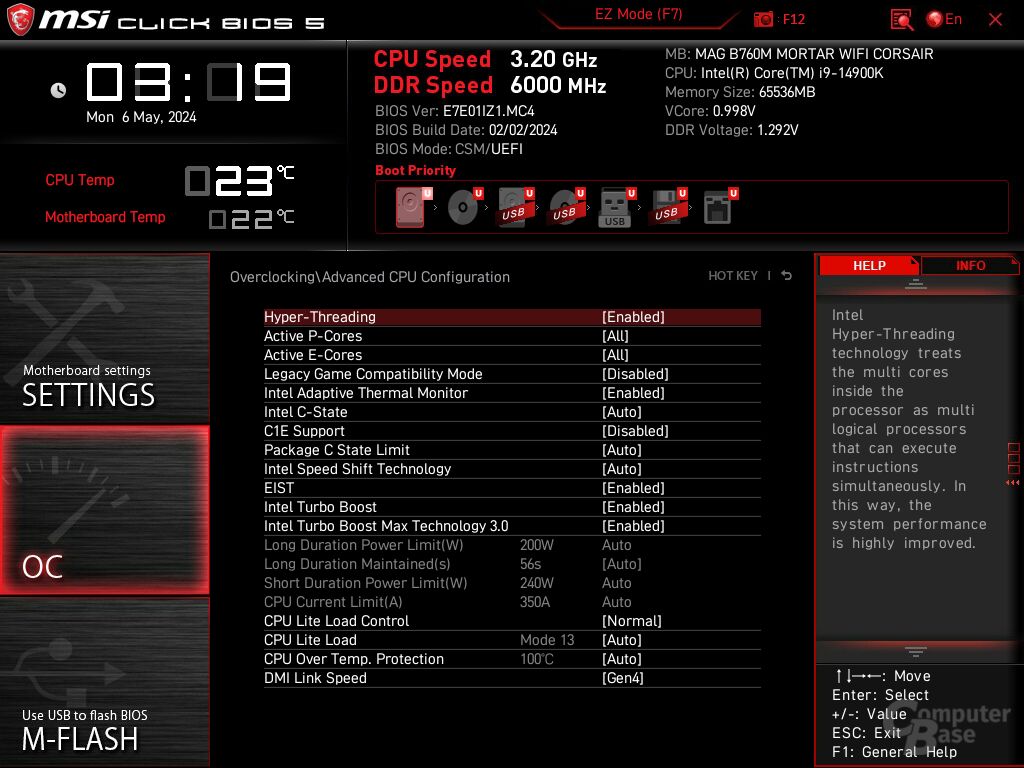1024x768 pixels.
Task: Click the VCore 0.998V reading
Action: tap(710, 111)
